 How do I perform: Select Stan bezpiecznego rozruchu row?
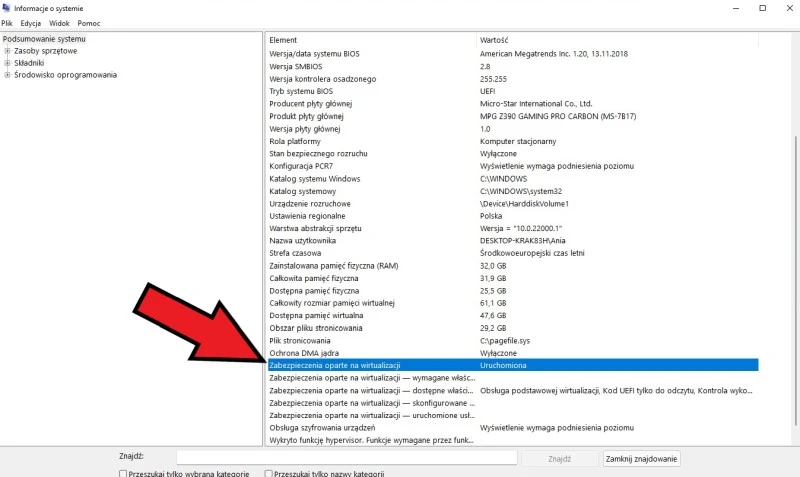512,154
